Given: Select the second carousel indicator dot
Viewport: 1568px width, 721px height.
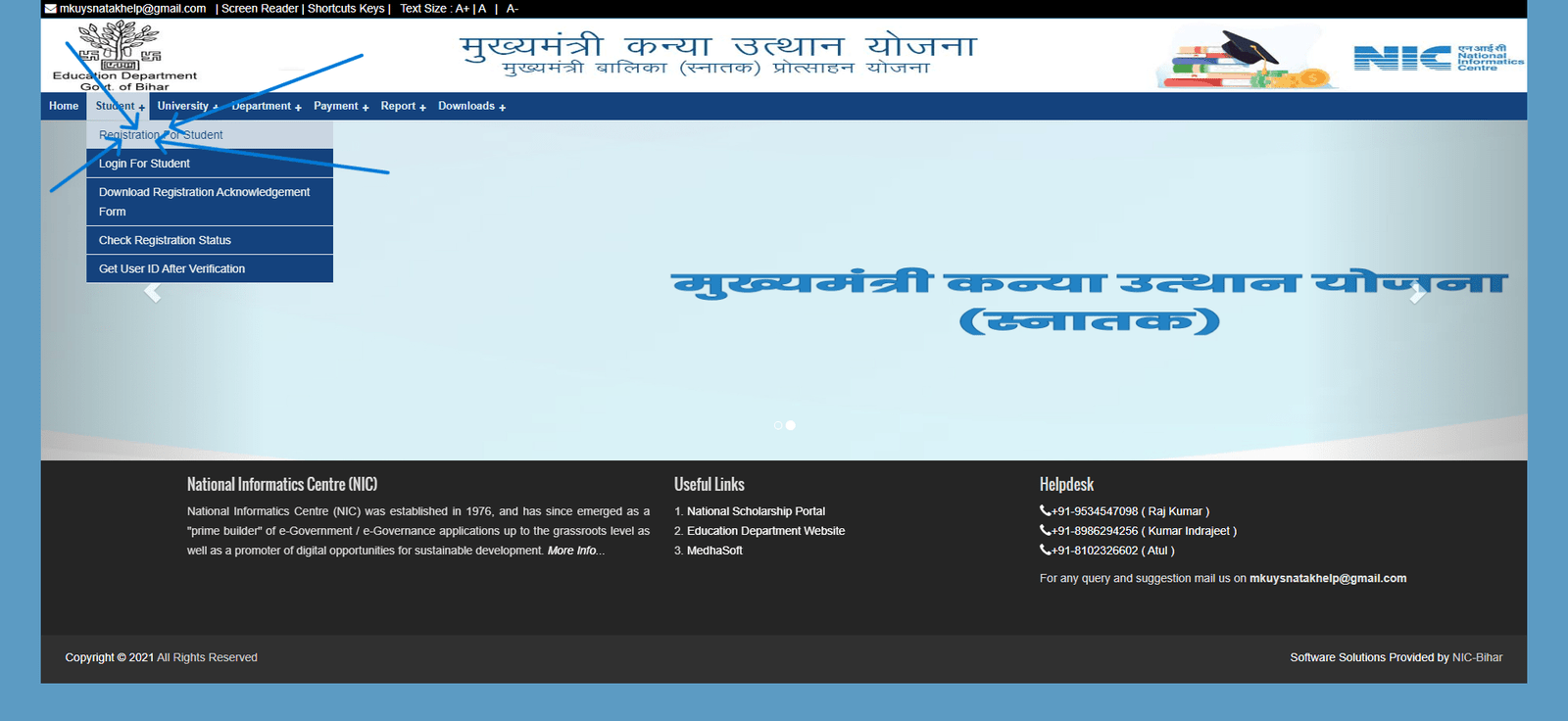Looking at the screenshot, I should [x=791, y=425].
